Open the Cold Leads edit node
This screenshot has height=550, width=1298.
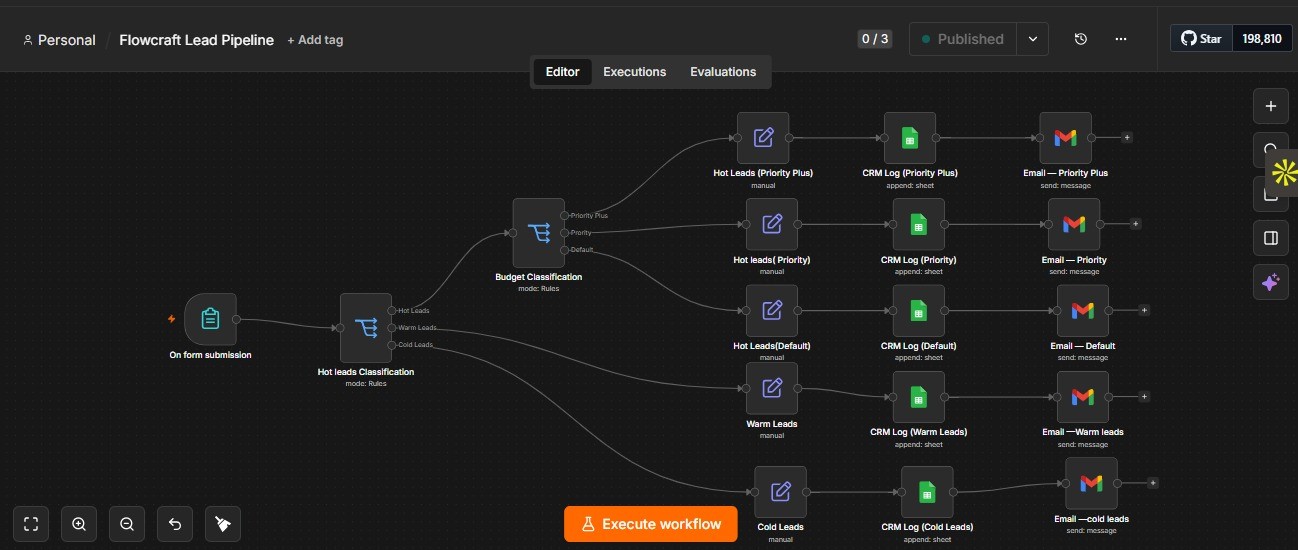click(x=780, y=492)
